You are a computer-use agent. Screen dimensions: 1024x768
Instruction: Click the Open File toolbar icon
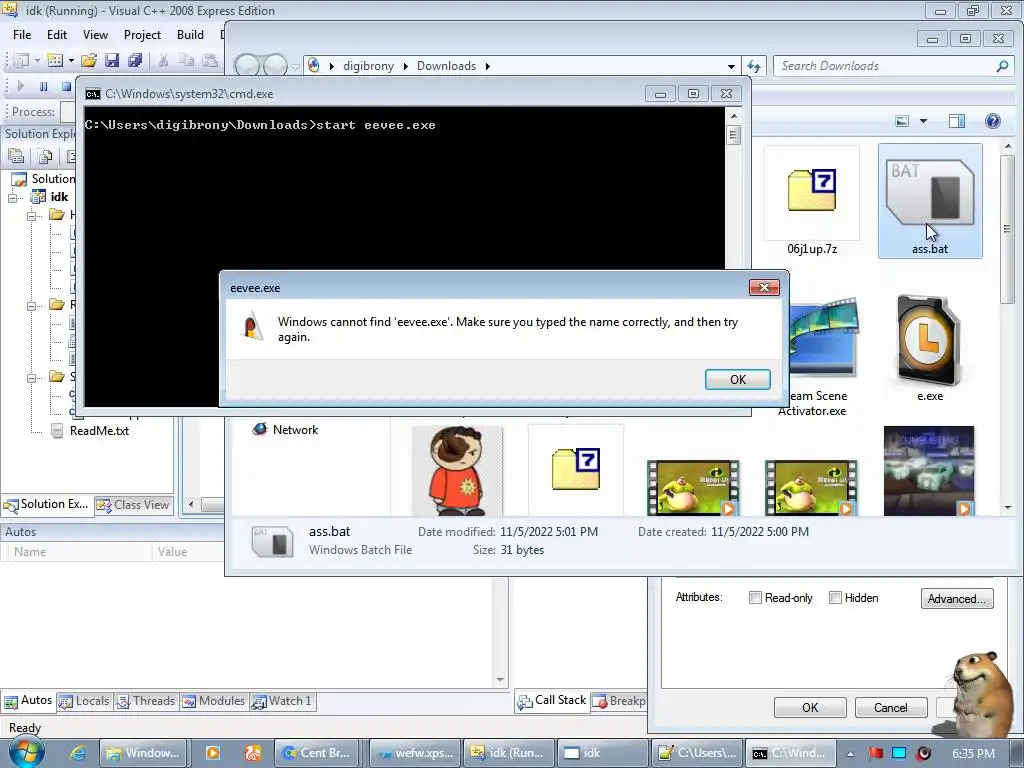click(89, 61)
